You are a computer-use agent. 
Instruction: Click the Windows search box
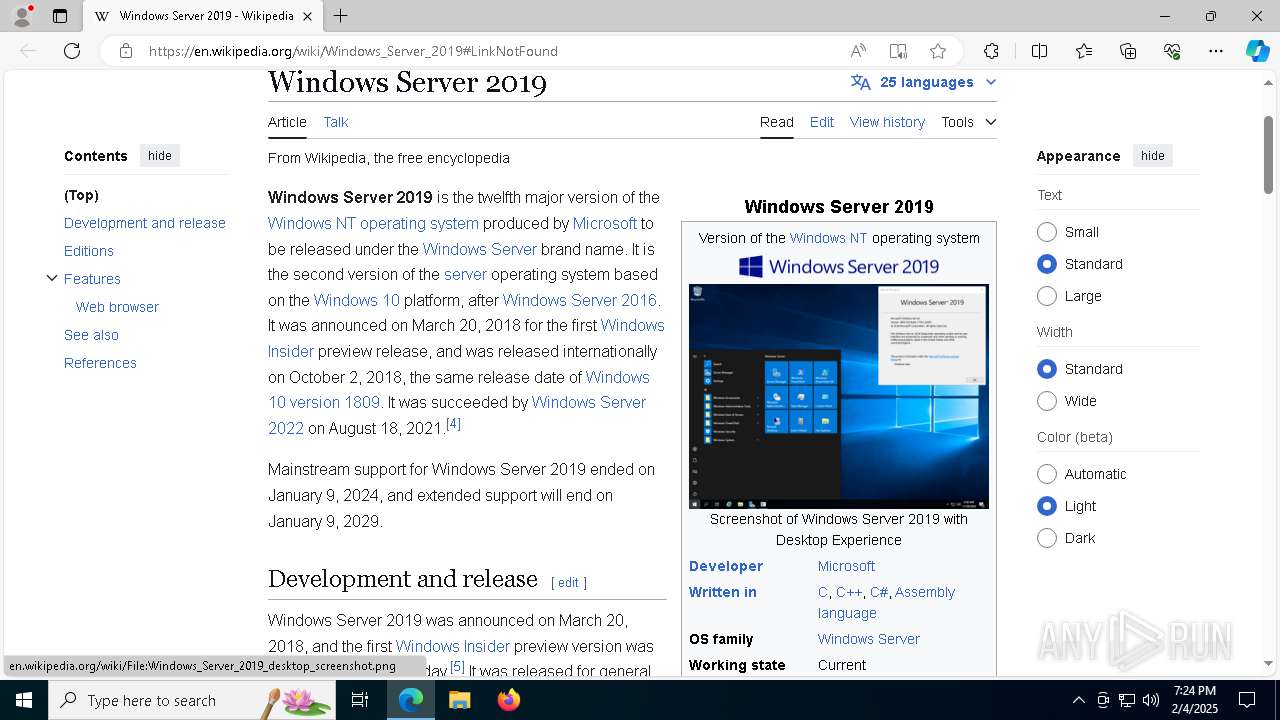193,700
